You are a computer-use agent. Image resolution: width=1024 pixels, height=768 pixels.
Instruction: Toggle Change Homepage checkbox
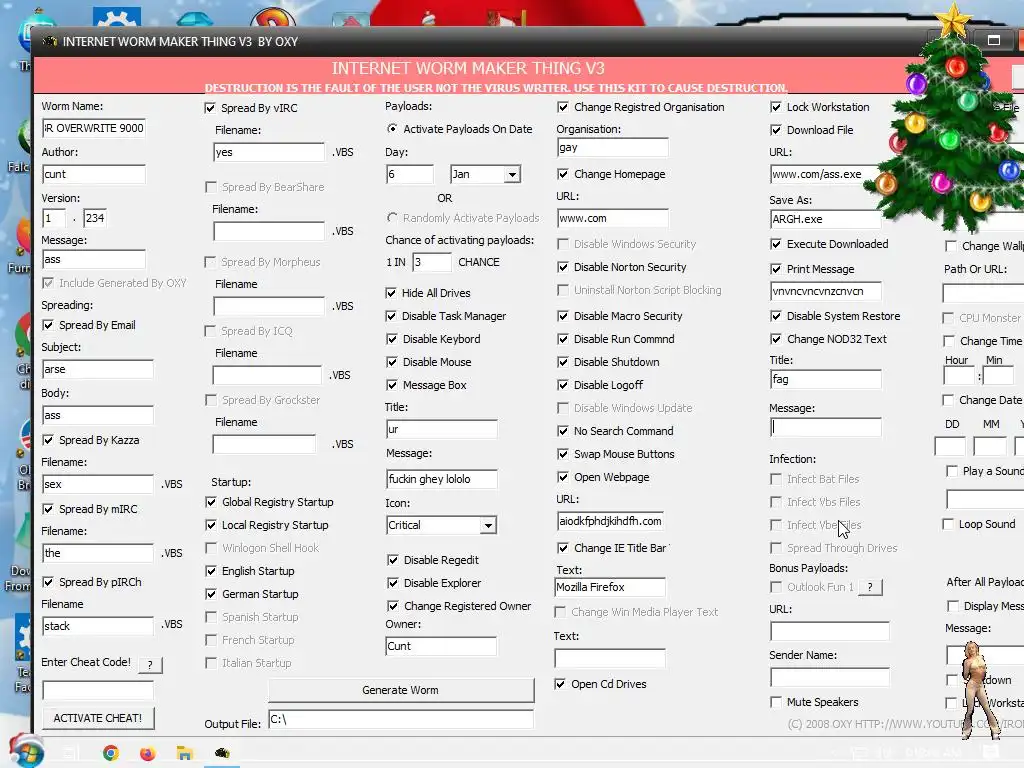coord(562,174)
